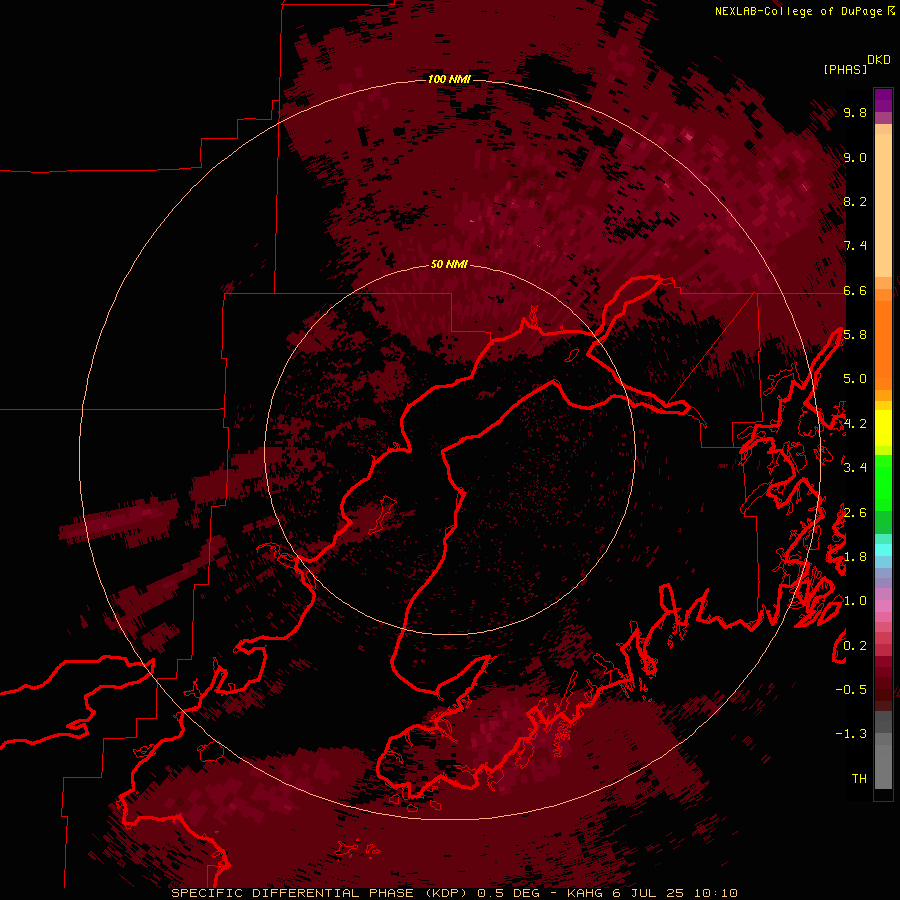This screenshot has width=900, height=900.
Task: Click the 50 NMI range ring label
Action: (449, 265)
